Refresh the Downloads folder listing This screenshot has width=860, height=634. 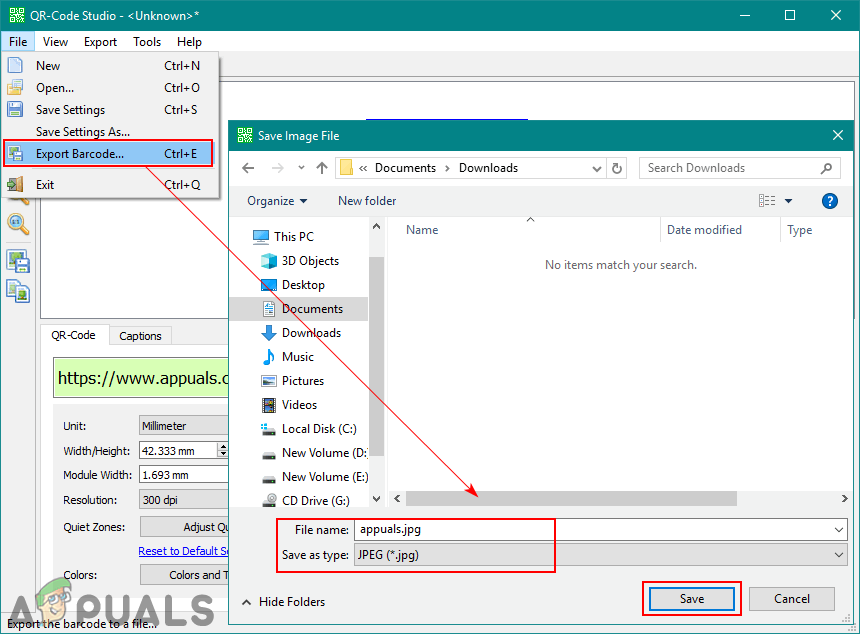[x=617, y=168]
